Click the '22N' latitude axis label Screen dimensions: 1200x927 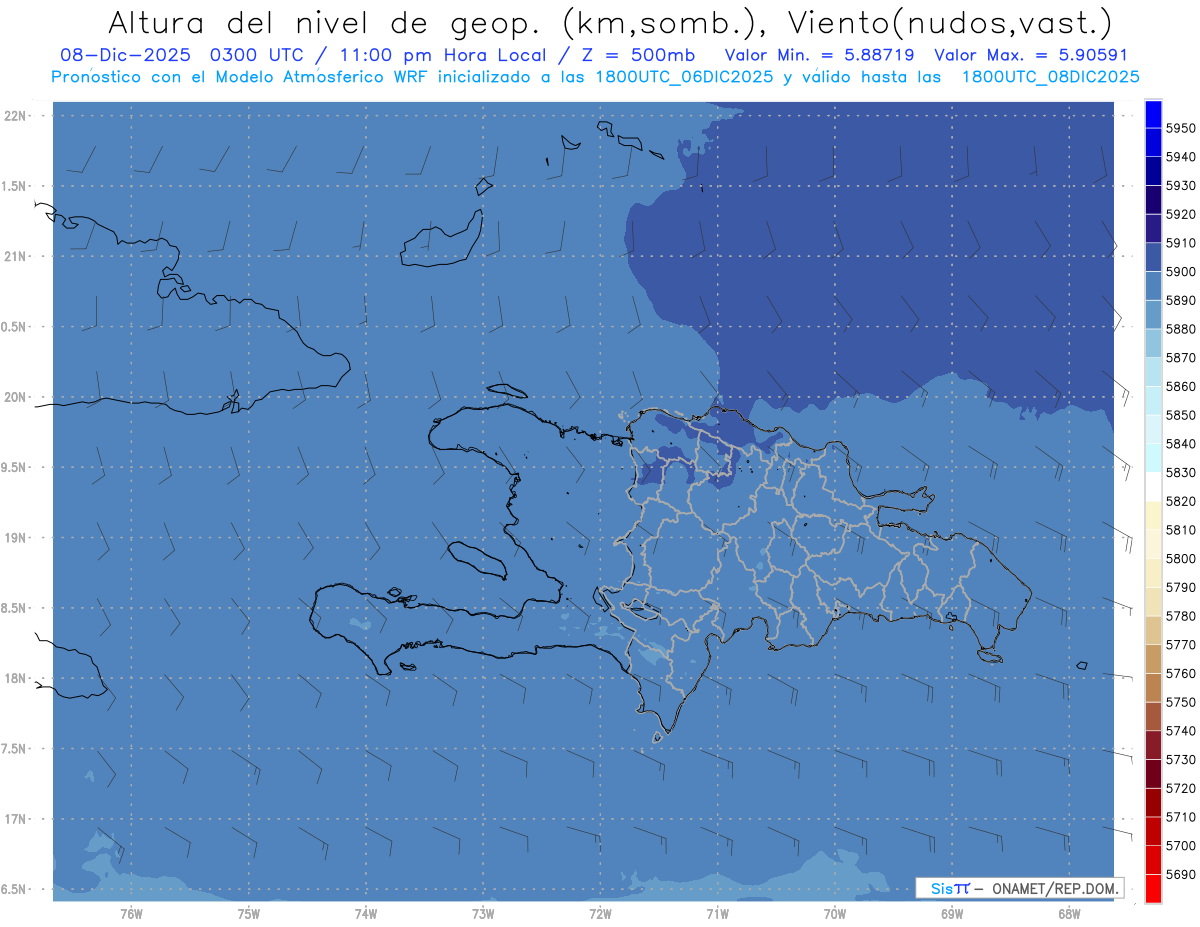click(x=16, y=115)
